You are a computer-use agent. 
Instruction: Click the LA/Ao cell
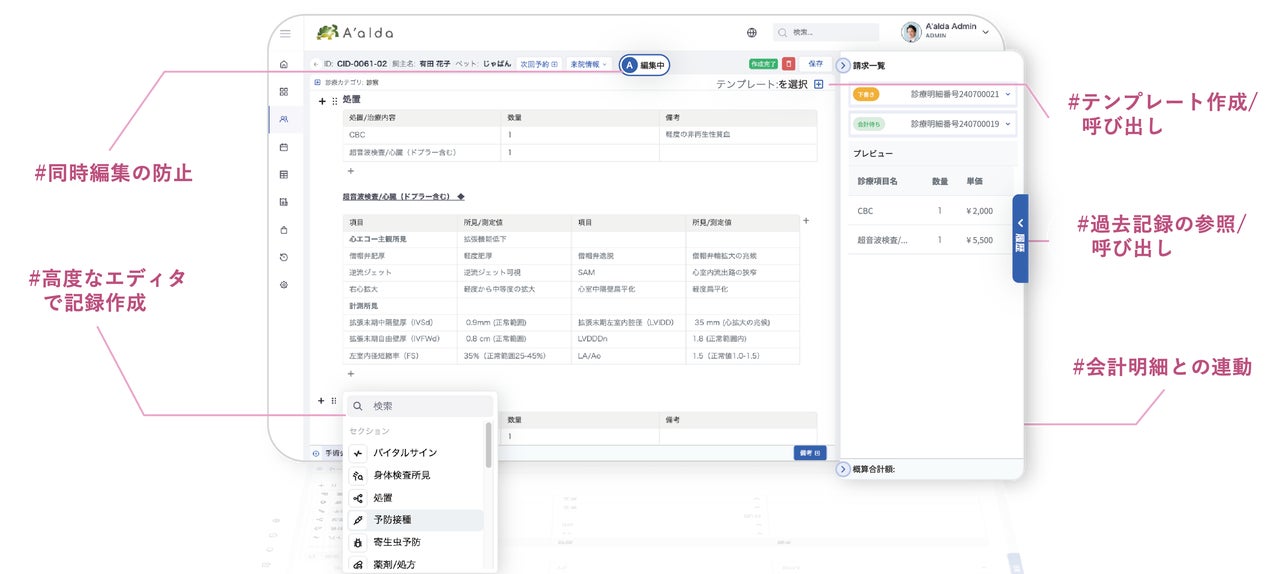(629, 356)
